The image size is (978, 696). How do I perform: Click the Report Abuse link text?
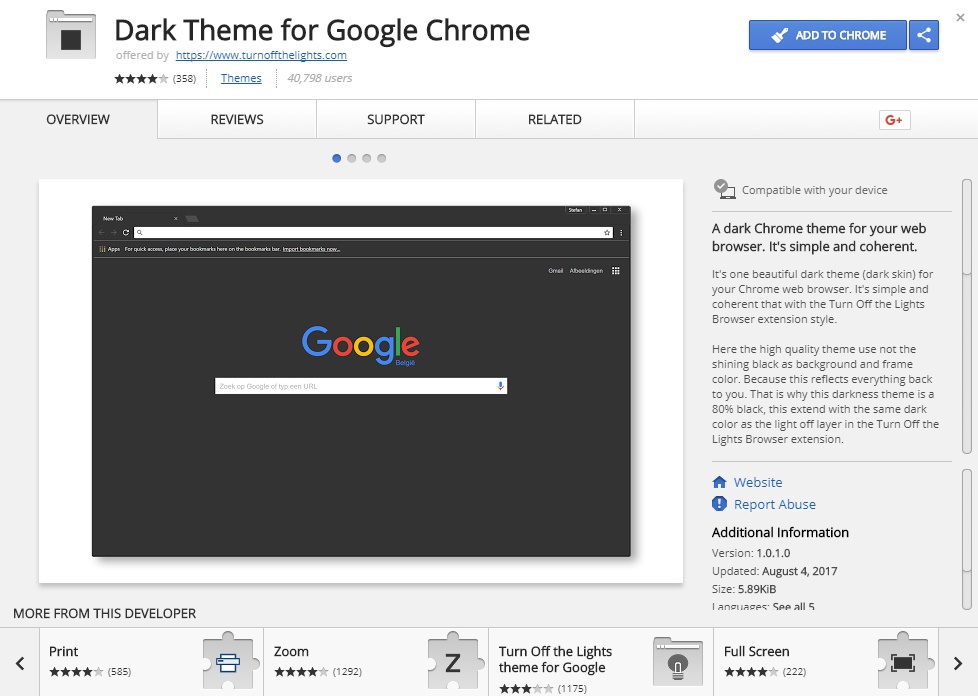click(x=775, y=504)
